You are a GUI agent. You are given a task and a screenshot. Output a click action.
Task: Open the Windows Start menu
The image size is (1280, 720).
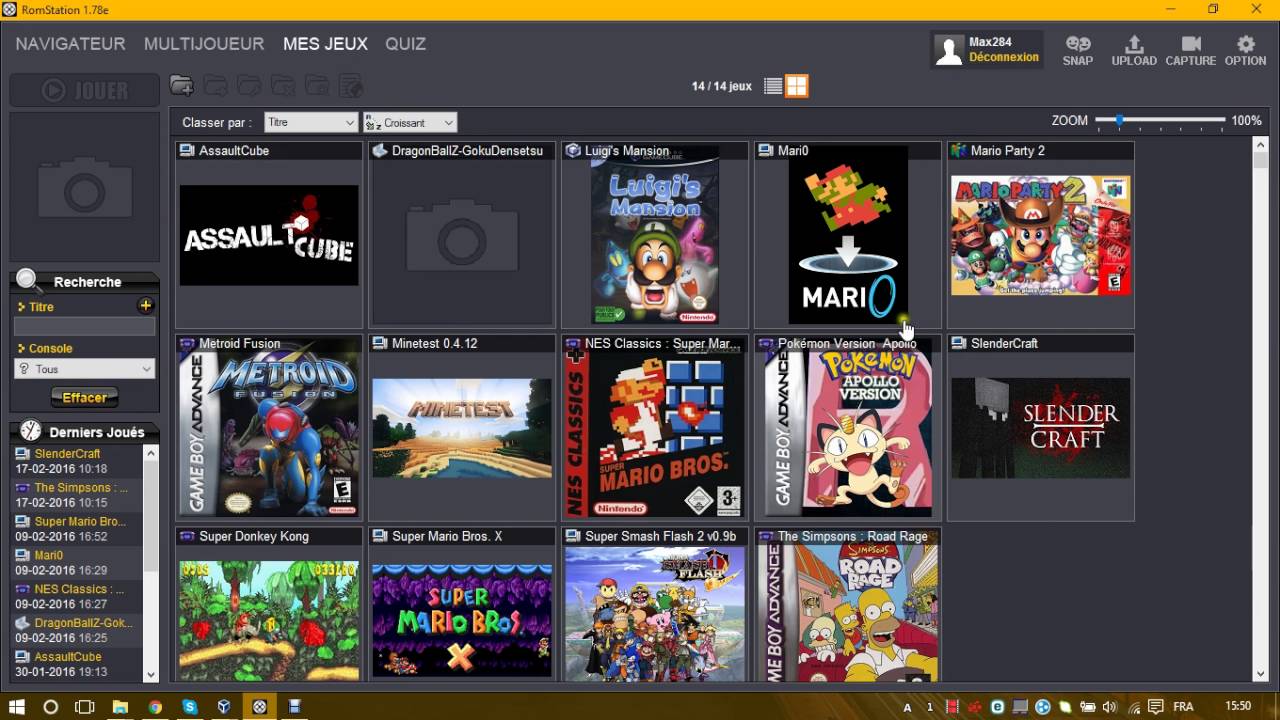tap(17, 707)
